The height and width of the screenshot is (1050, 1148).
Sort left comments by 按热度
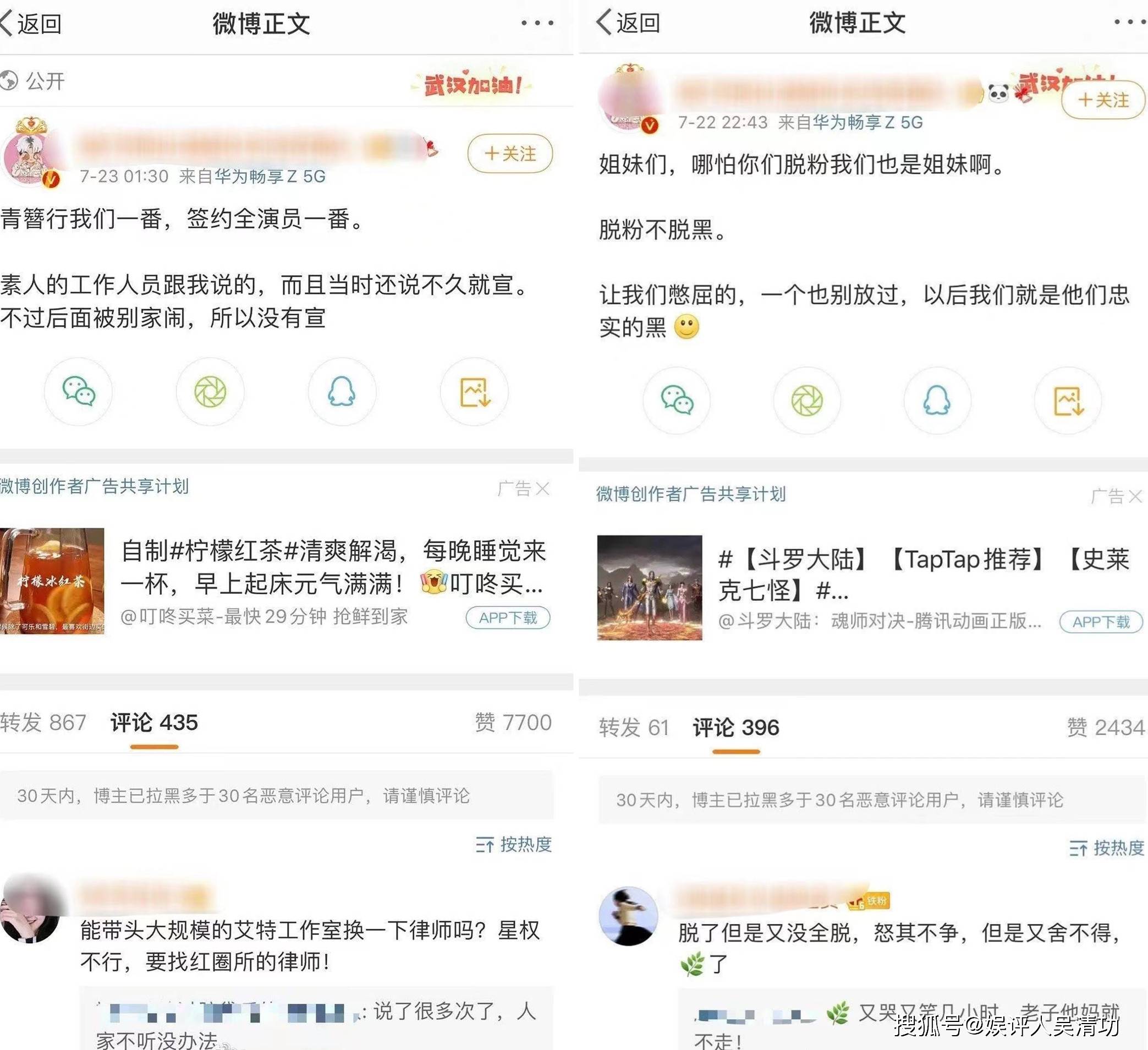click(514, 844)
